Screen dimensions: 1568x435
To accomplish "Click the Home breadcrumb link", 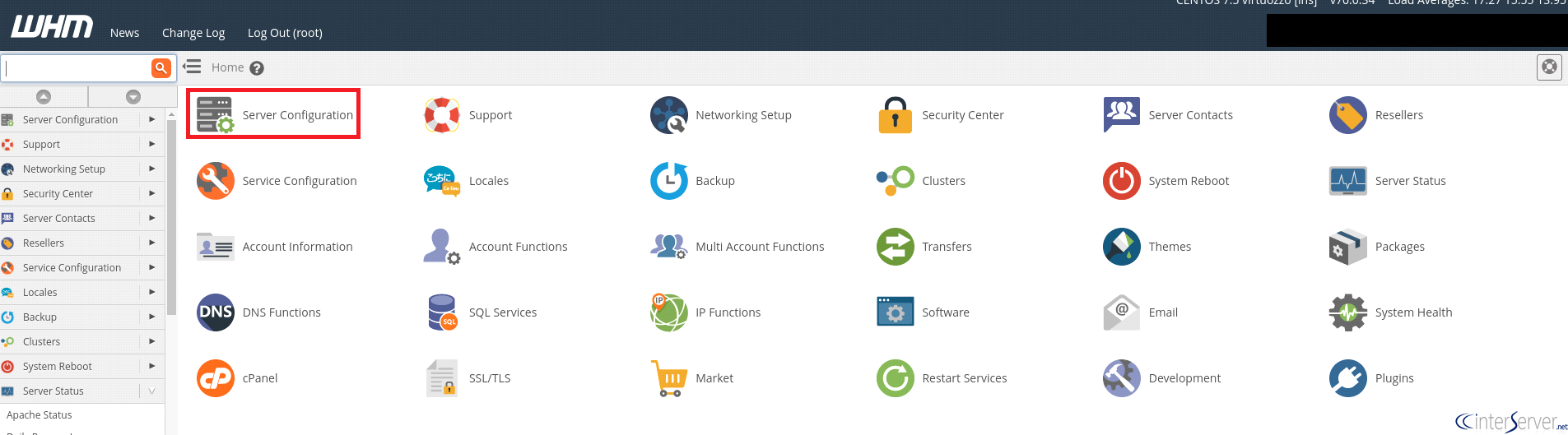I will pos(227,67).
